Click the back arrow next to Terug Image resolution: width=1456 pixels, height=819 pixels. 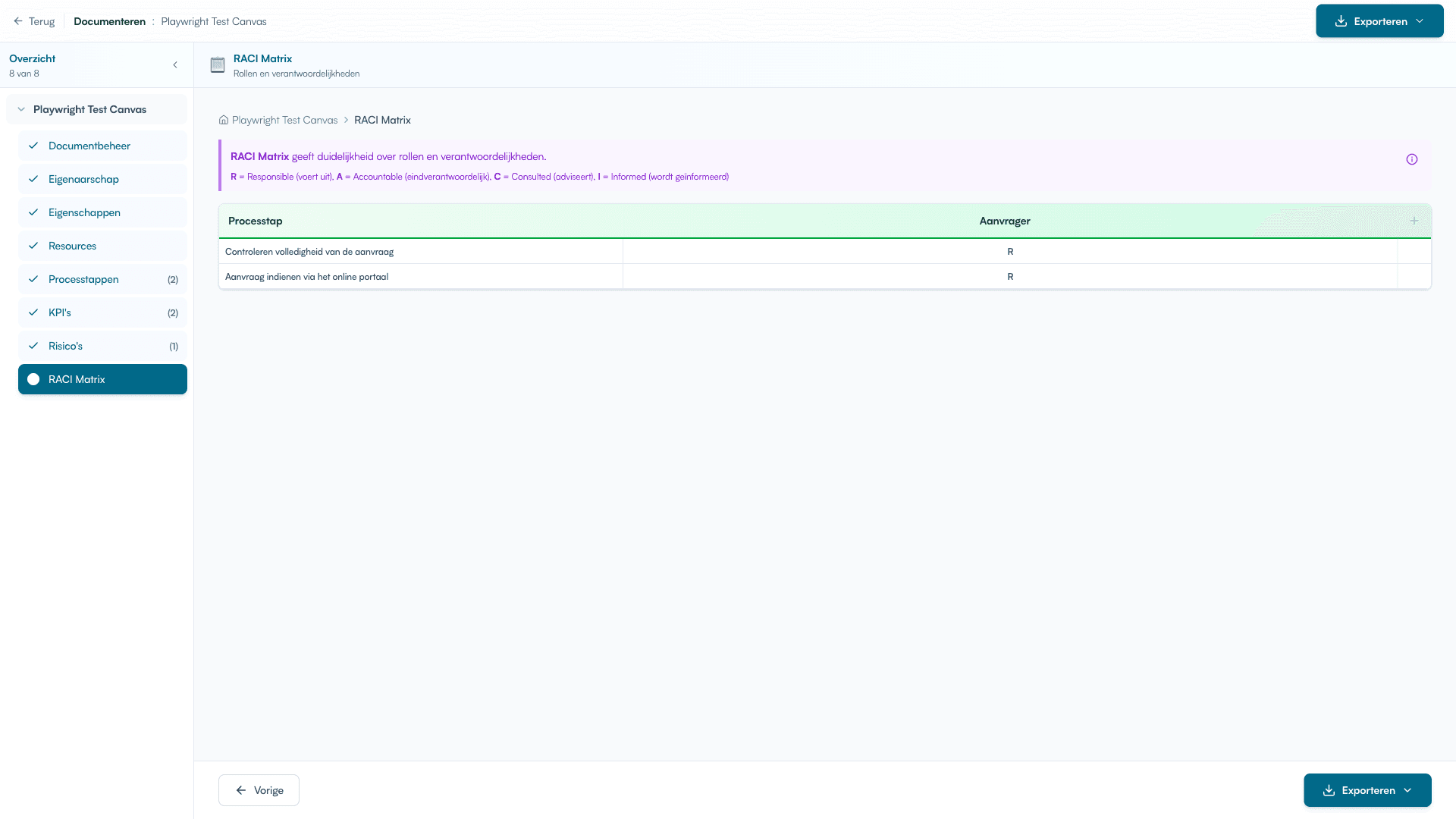18,21
